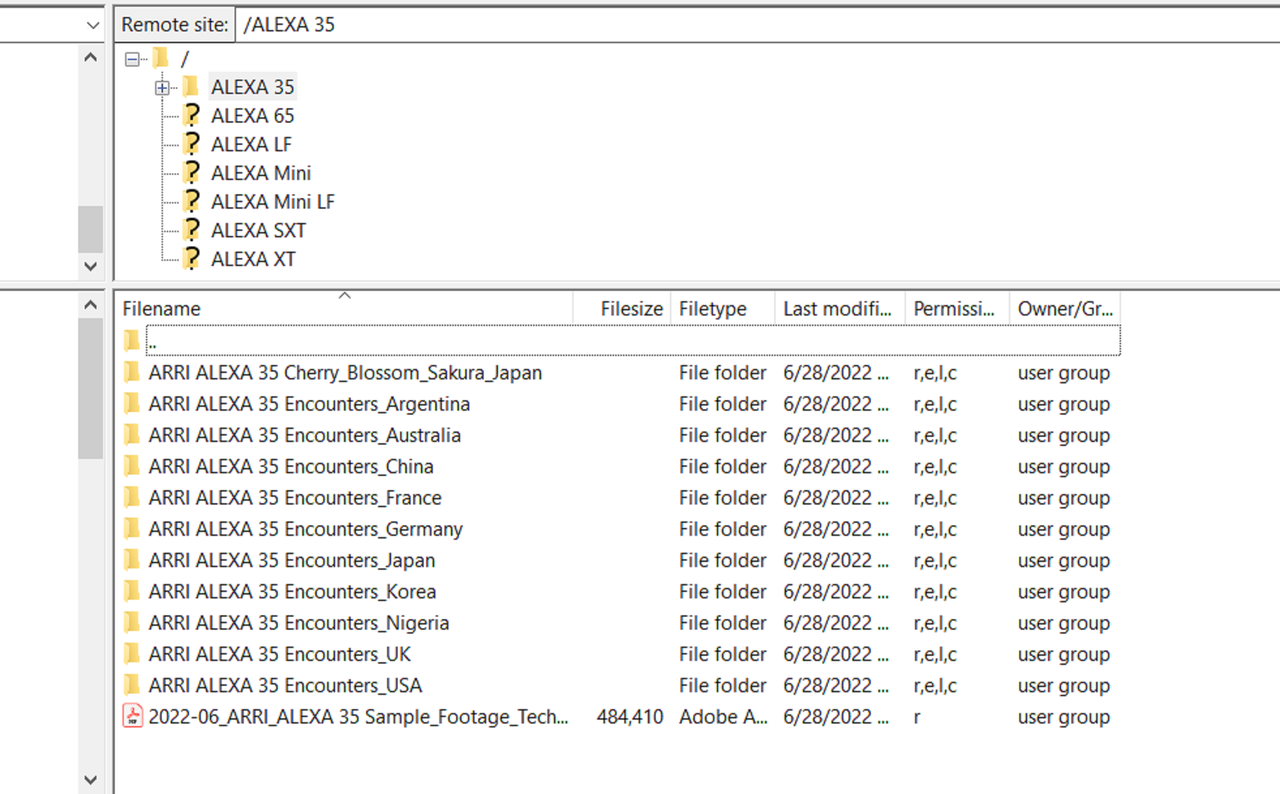Select 'ARRI ALEXA 35 Encounters_USA' folder name

[285, 685]
